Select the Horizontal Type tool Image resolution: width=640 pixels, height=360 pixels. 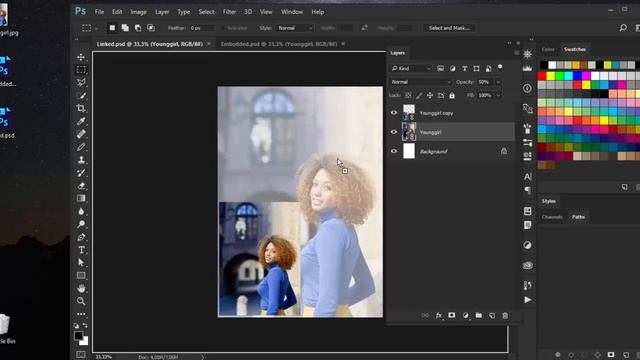point(81,250)
